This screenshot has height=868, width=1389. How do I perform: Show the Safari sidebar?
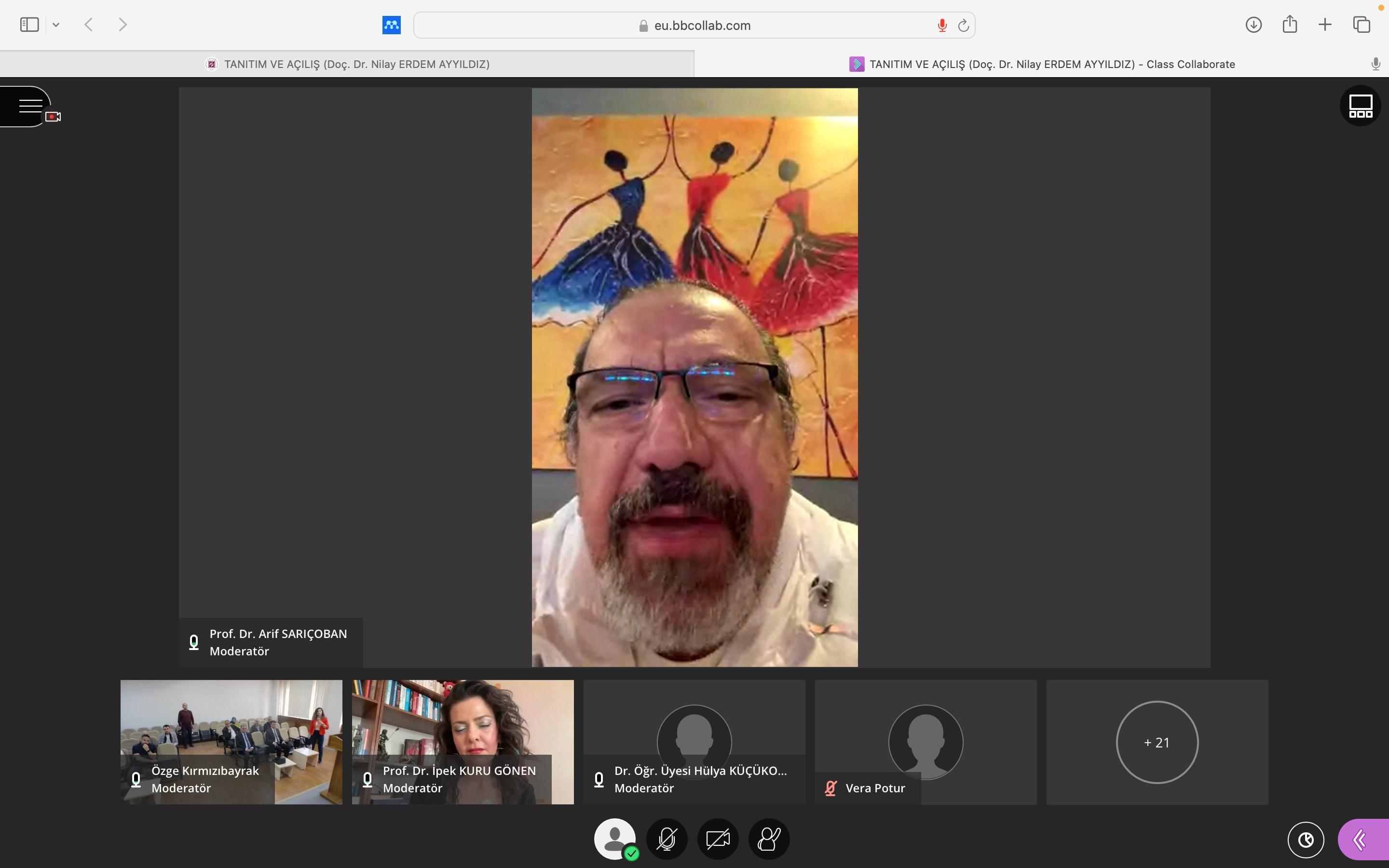coord(29,25)
